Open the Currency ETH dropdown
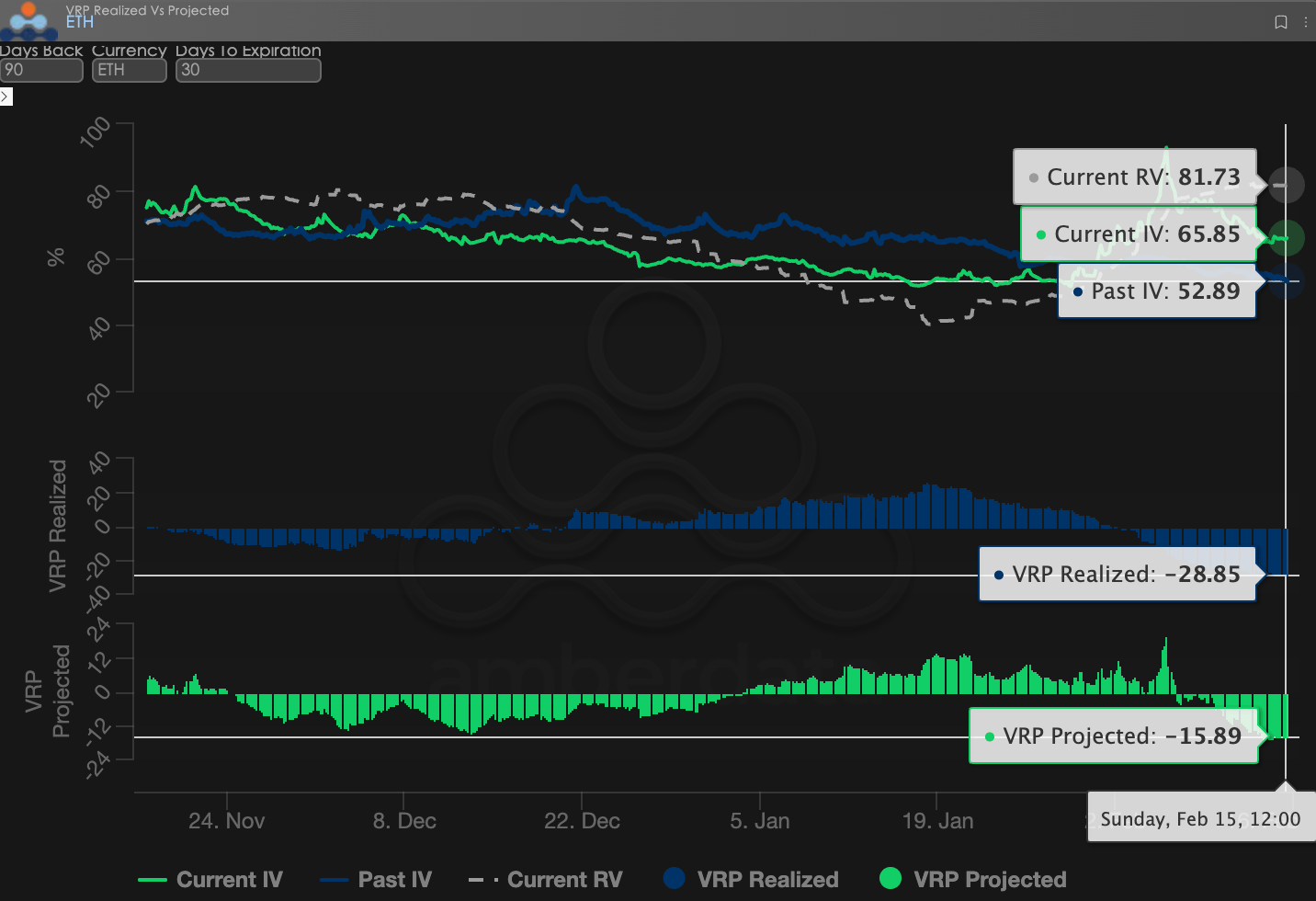1316x901 pixels. point(129,70)
